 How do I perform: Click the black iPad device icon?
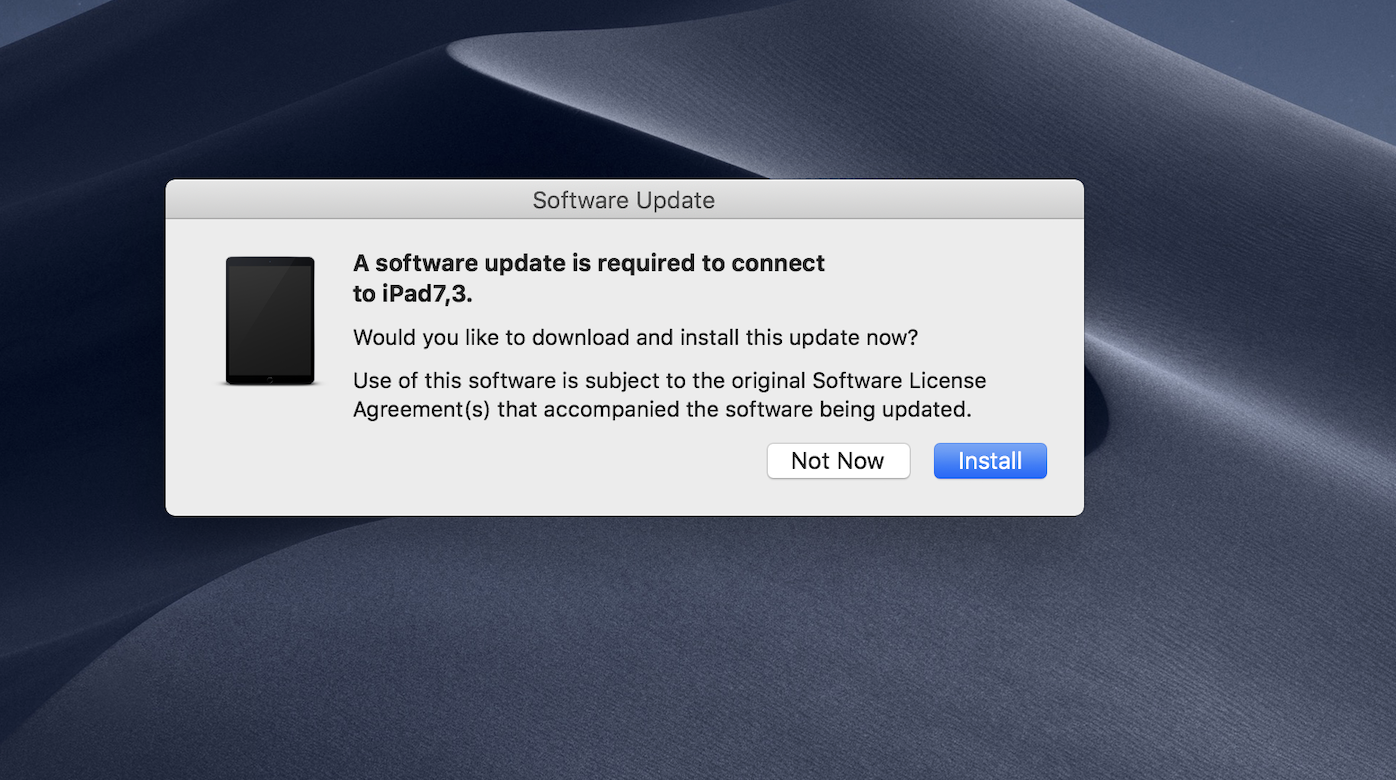270,321
